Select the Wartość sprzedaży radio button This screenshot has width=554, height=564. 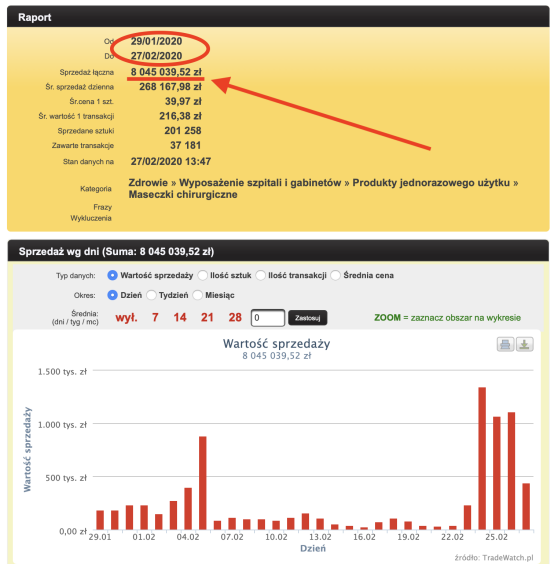(112, 275)
